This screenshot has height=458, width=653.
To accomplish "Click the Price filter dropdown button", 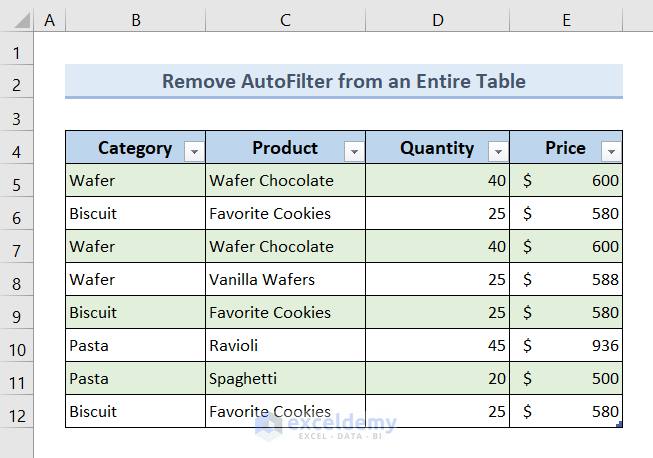I will coord(611,151).
